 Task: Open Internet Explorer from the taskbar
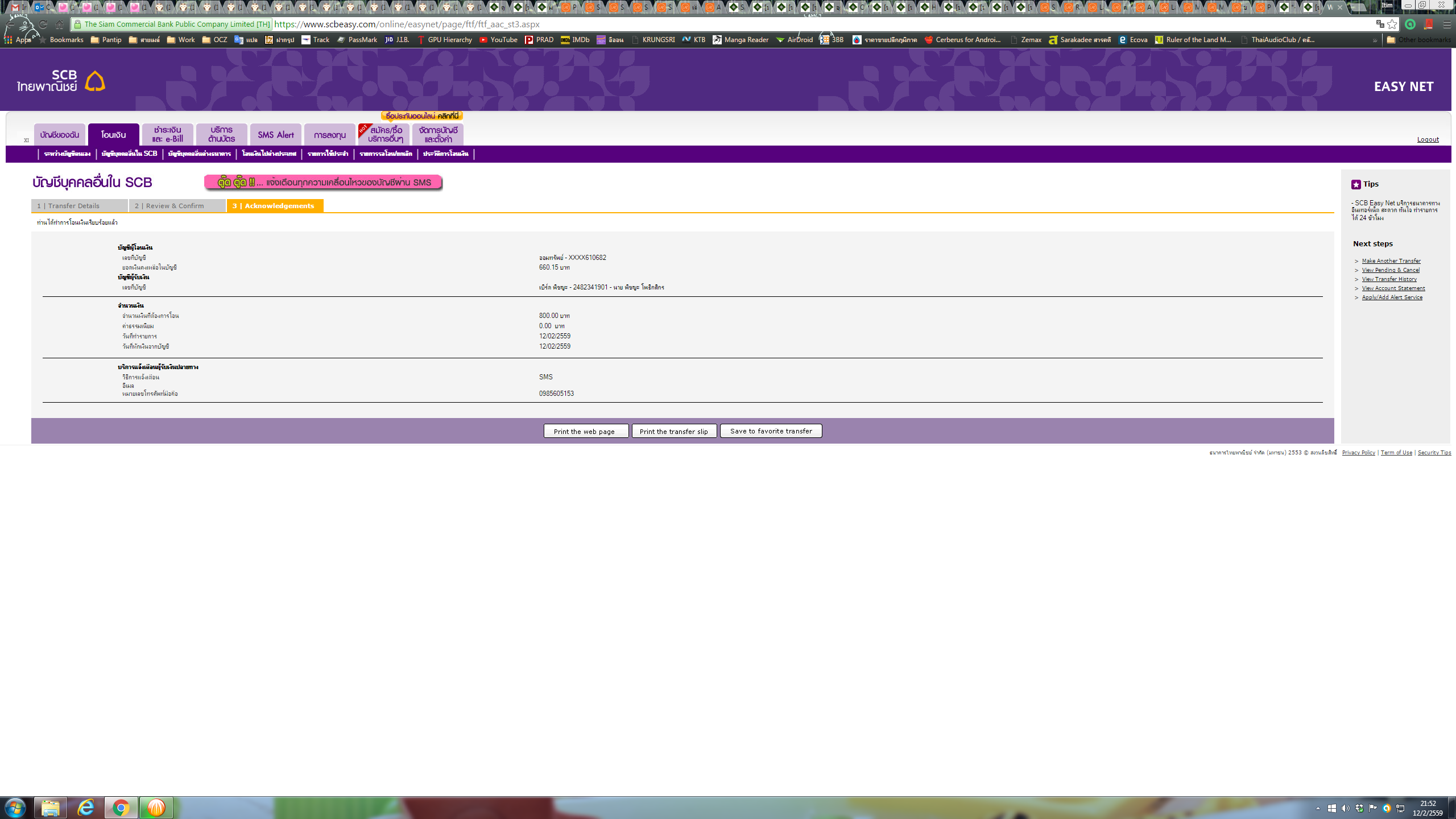pyautogui.click(x=86, y=807)
